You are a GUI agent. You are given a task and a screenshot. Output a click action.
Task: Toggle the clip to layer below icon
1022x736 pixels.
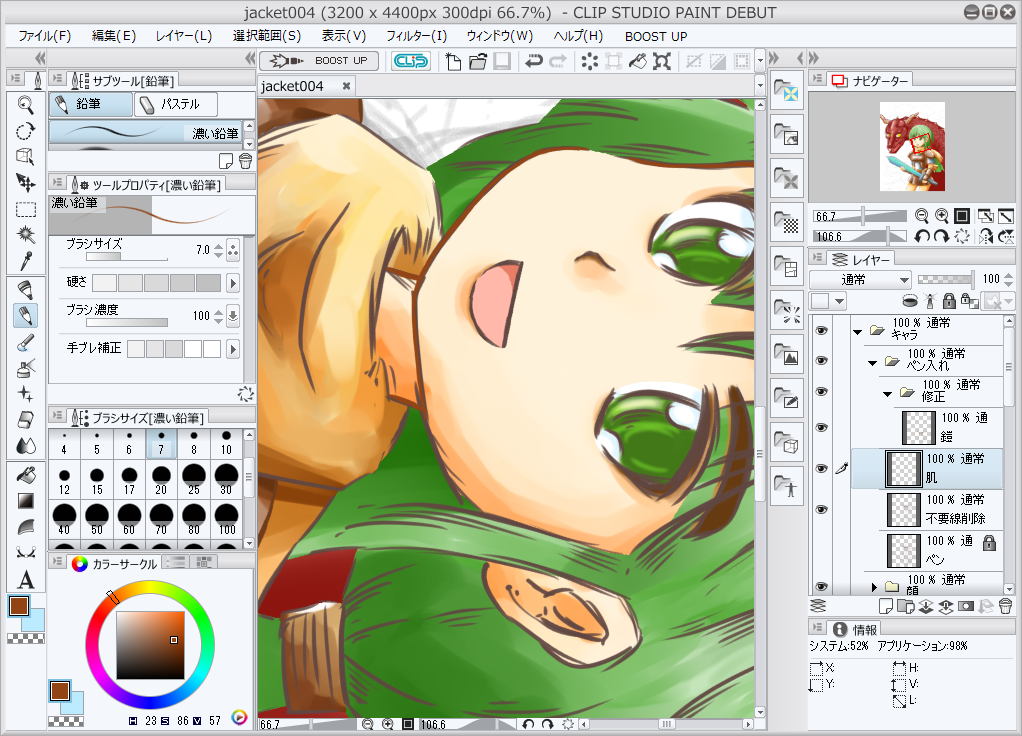coord(909,301)
